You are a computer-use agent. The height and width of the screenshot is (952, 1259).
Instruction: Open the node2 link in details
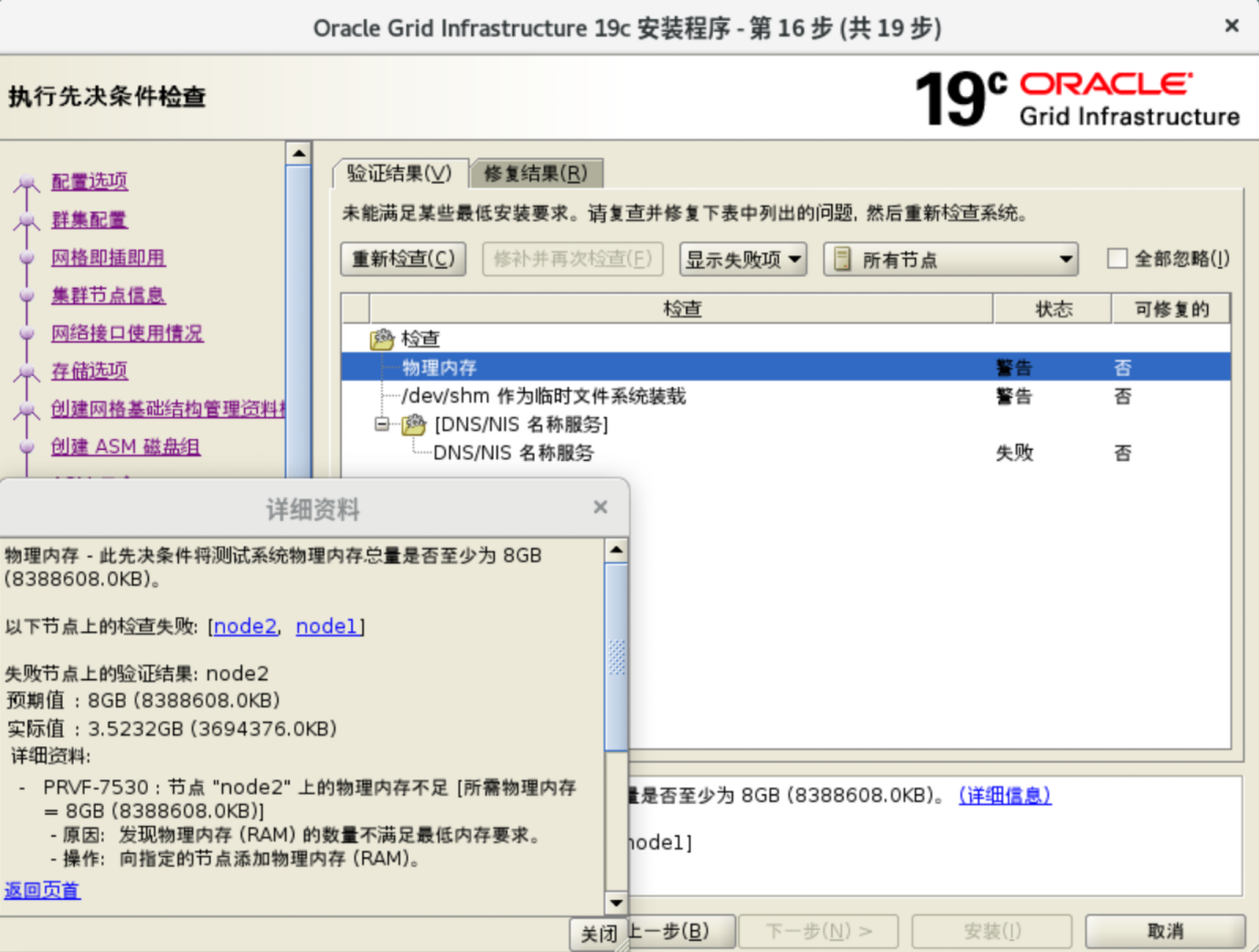click(x=244, y=626)
